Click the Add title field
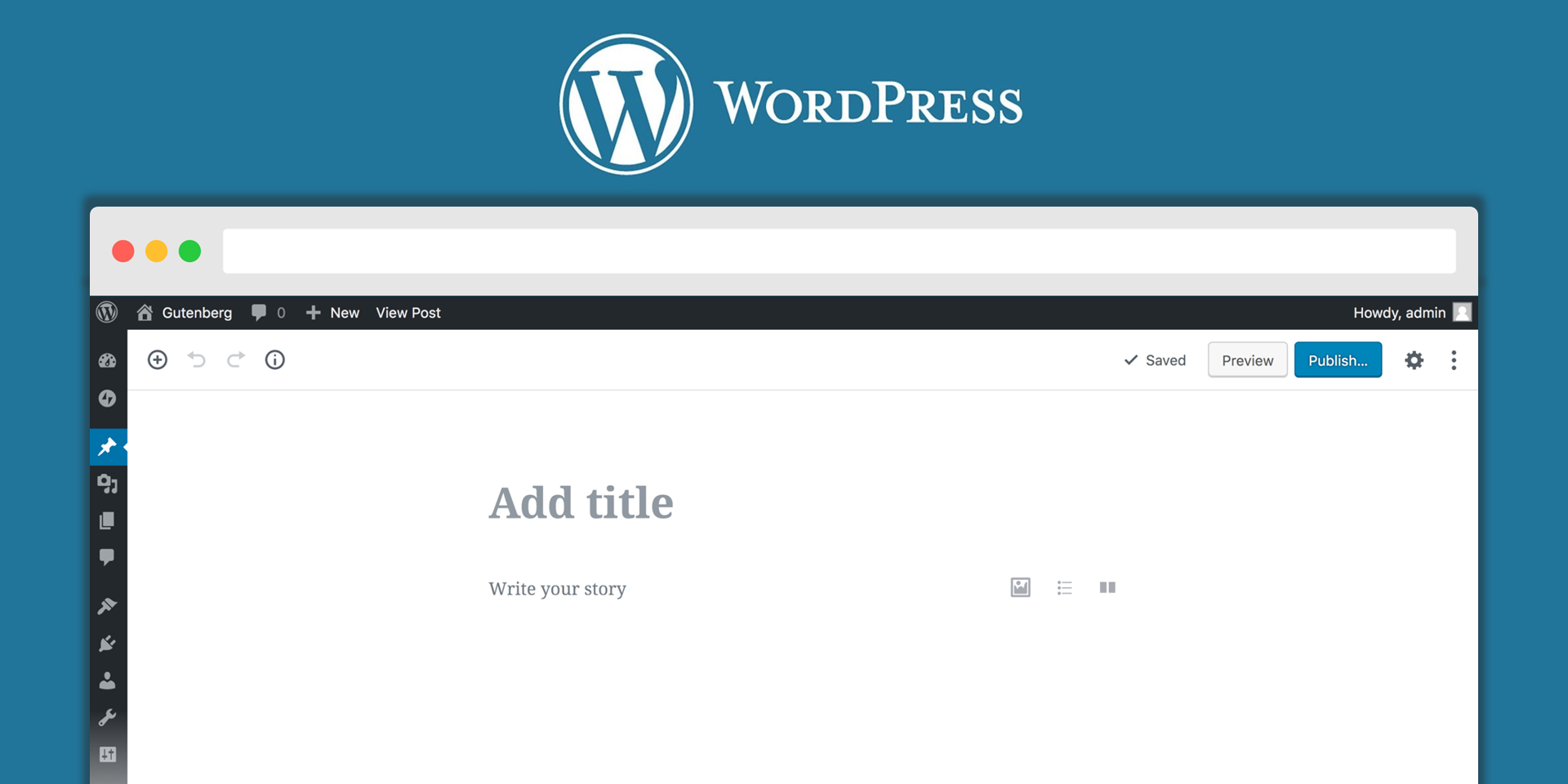1568x784 pixels. point(581,503)
